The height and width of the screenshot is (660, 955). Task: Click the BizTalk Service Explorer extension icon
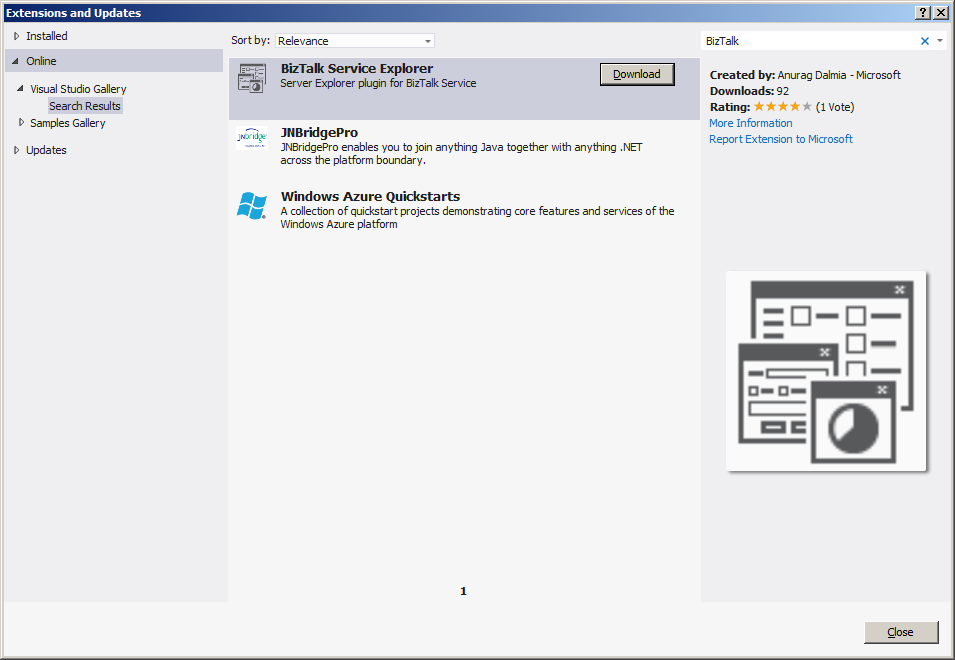[252, 79]
